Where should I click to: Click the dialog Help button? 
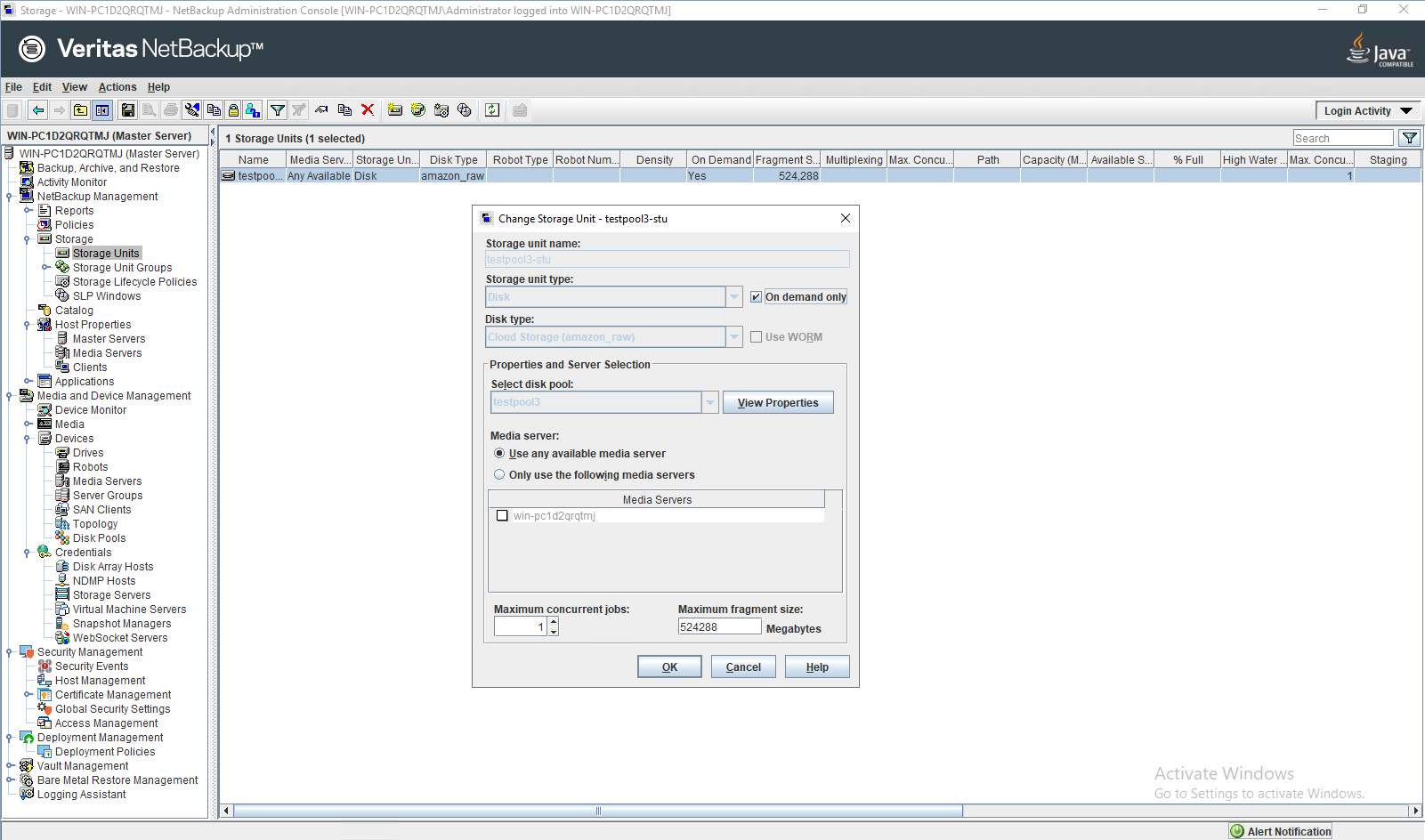817,667
